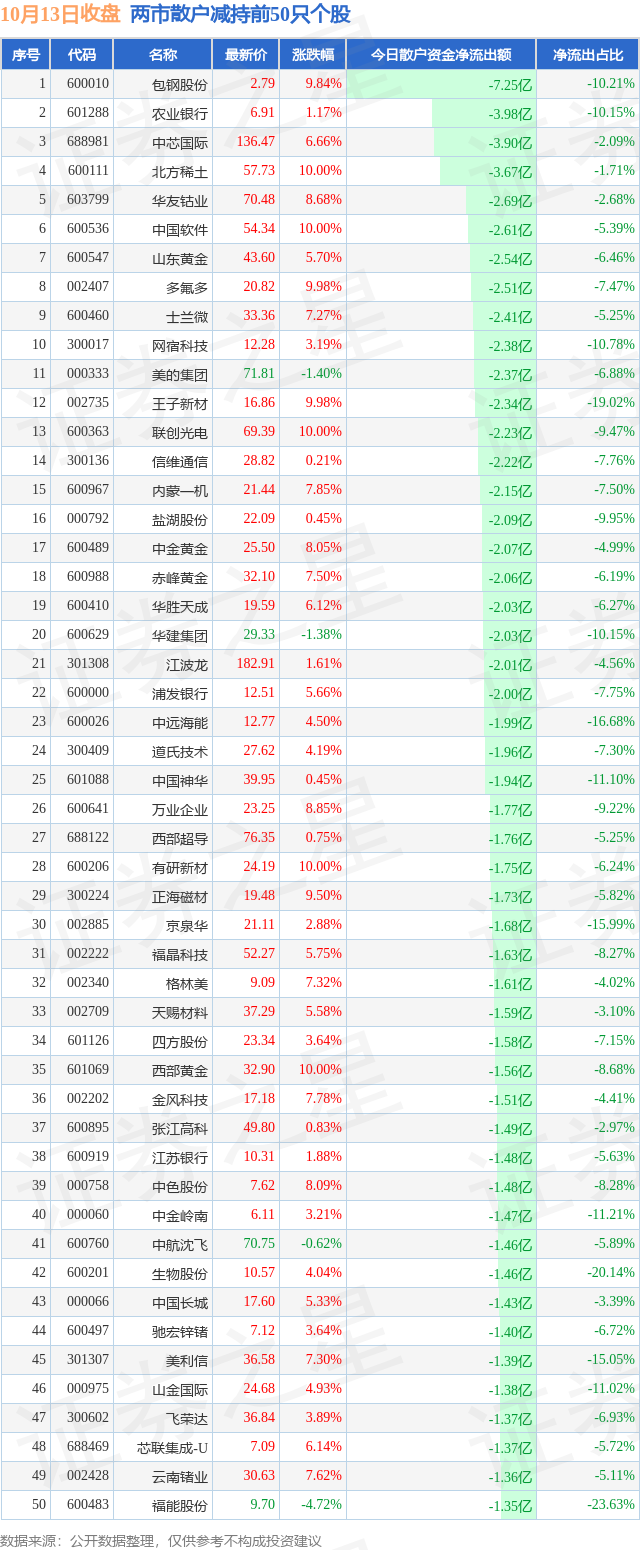The height and width of the screenshot is (1550, 640).
Task: Click stock name 道氏技术
Action: pyautogui.click(x=180, y=752)
